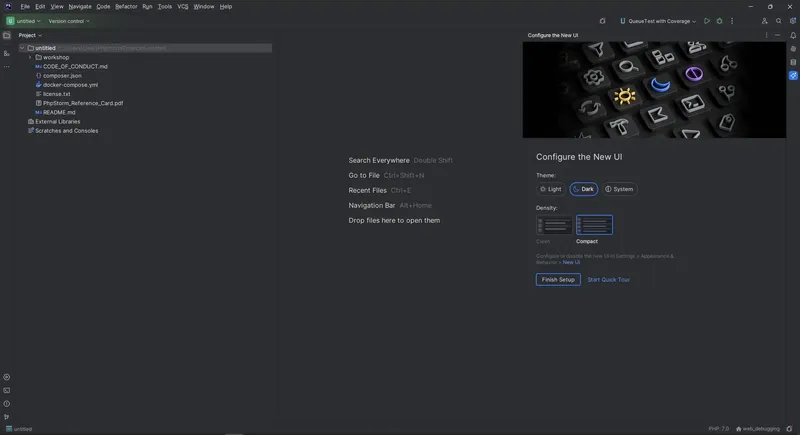Open more run actions vertical dots
Screen dimensions: 800x435
(732, 21)
